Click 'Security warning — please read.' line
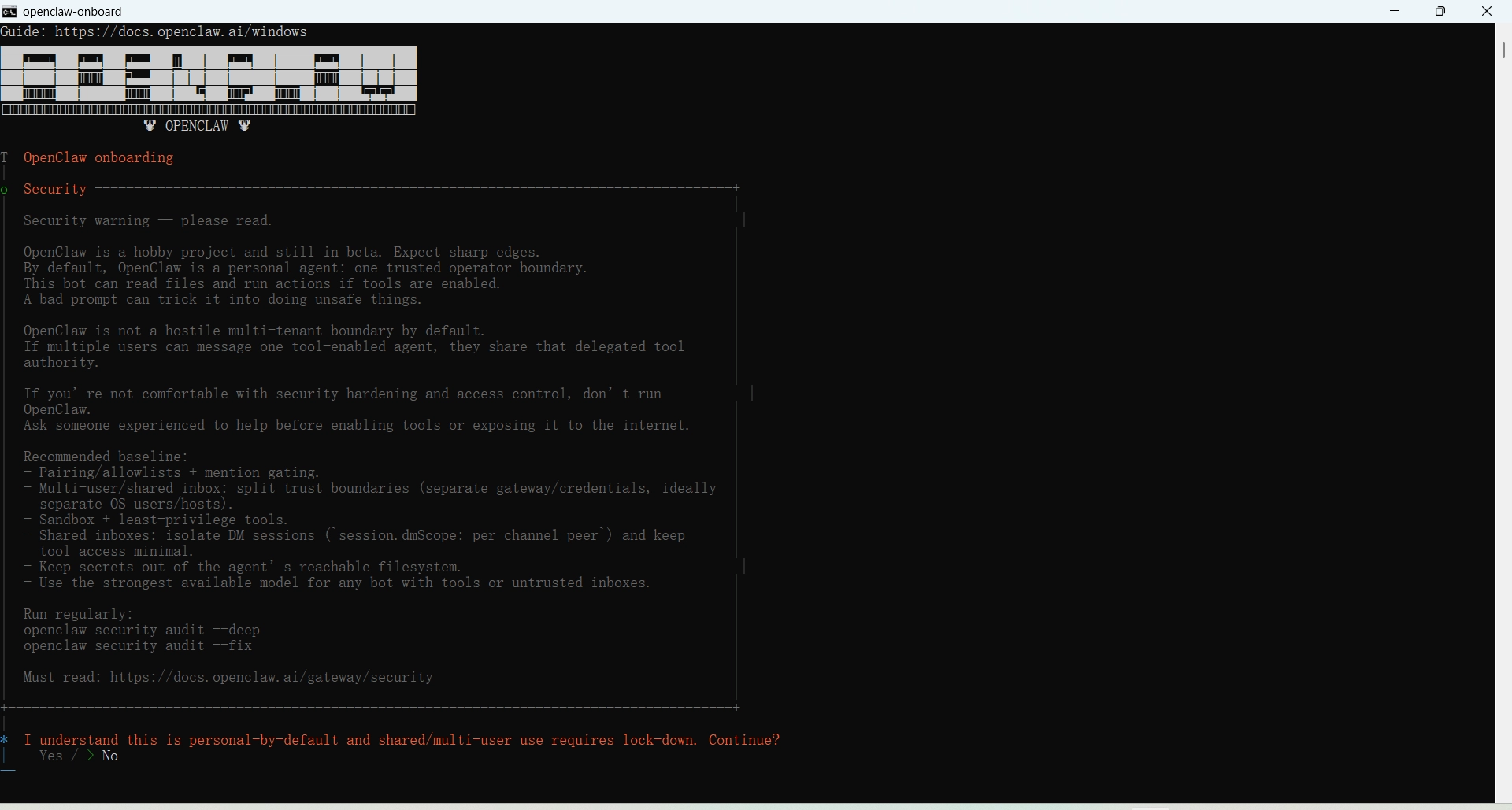Screen dimensions: 1512x810 coord(148,221)
